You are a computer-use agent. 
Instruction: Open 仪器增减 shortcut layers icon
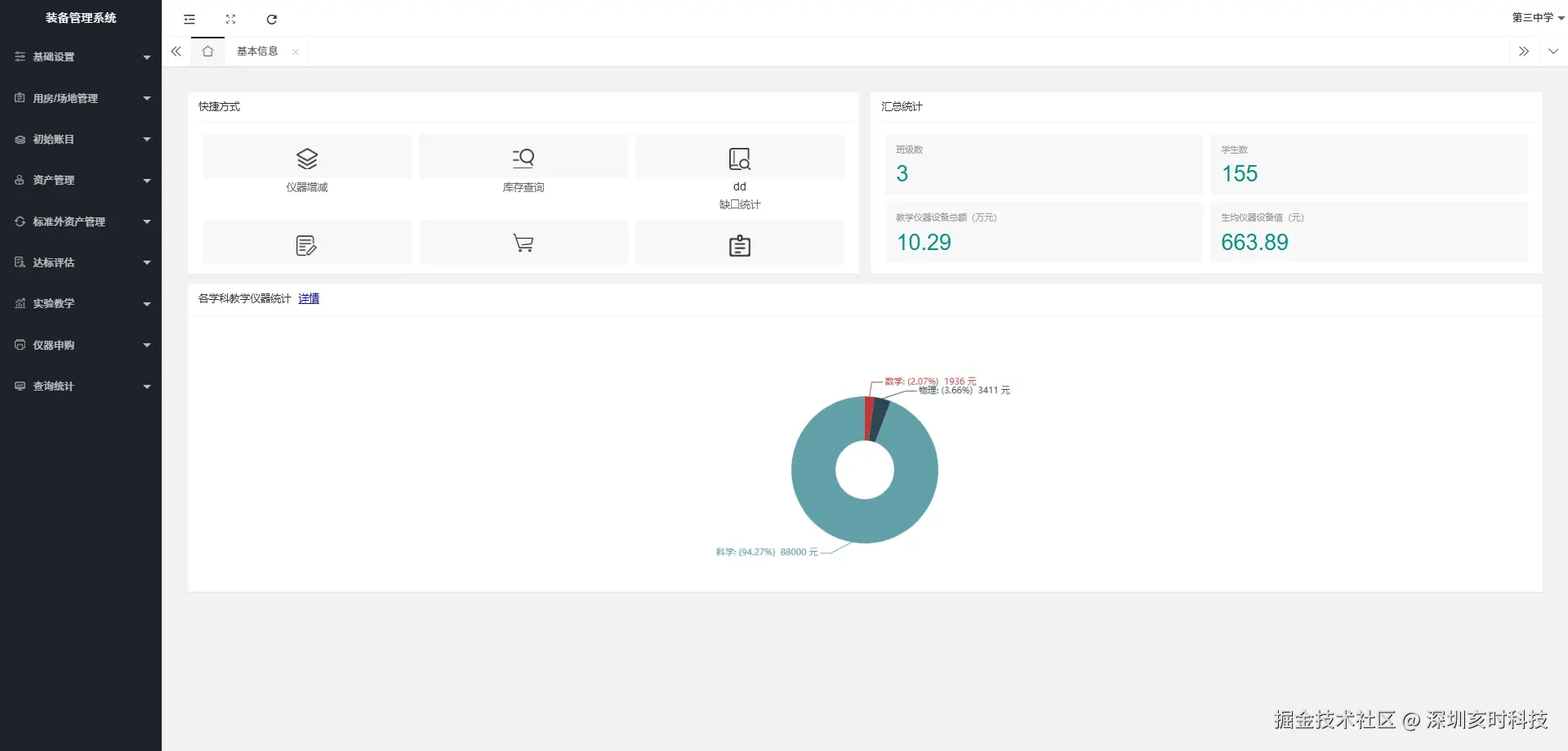coord(307,158)
